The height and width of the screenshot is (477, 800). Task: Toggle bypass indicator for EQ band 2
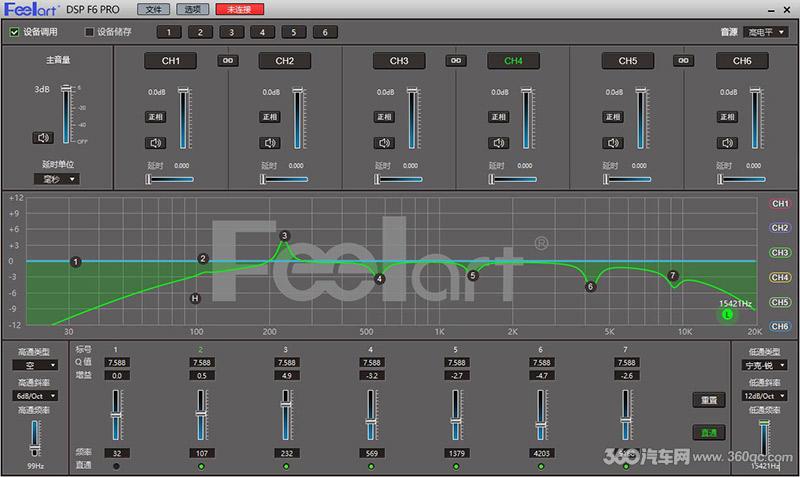tap(201, 466)
